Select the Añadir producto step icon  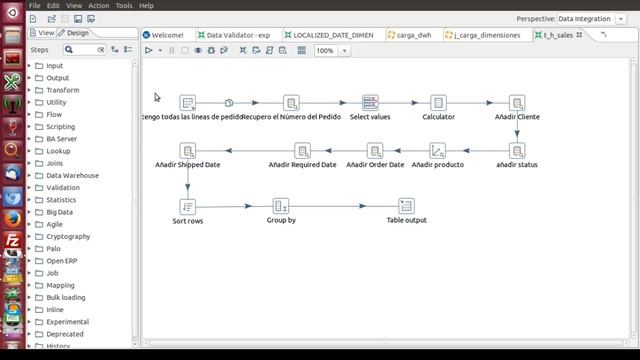(x=438, y=151)
